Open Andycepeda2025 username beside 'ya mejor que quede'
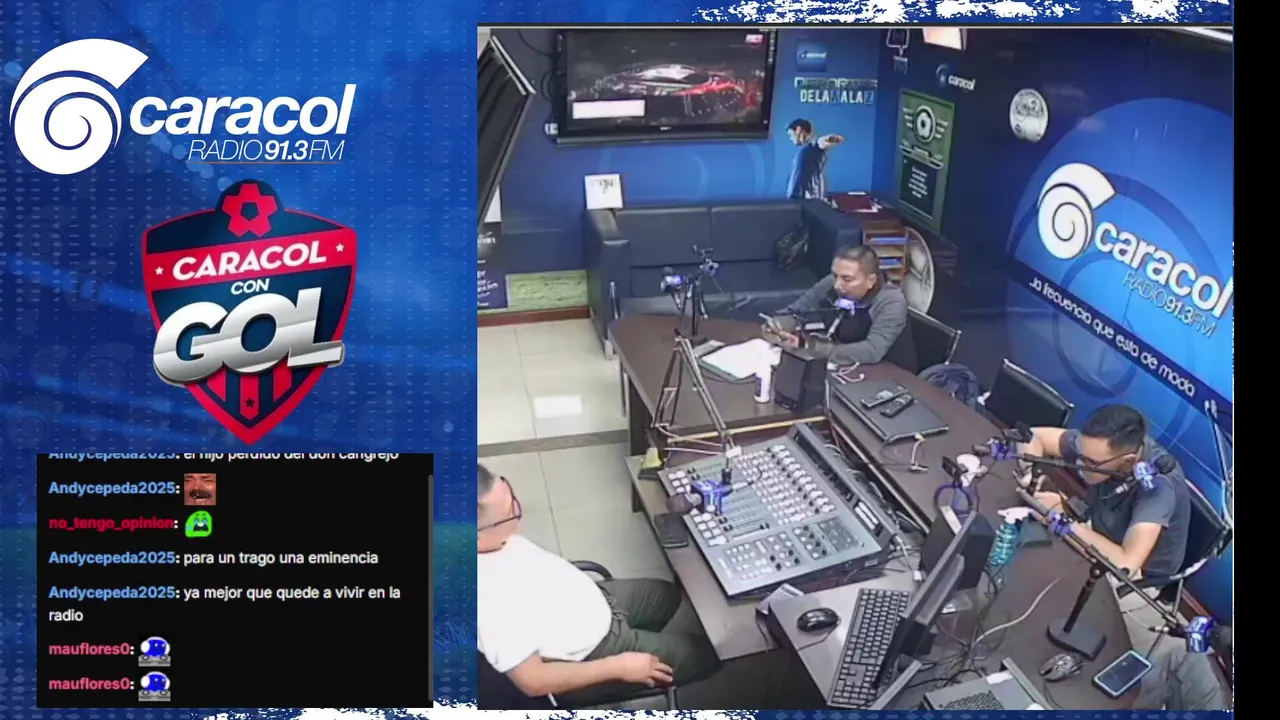This screenshot has height=720, width=1280. [x=112, y=592]
